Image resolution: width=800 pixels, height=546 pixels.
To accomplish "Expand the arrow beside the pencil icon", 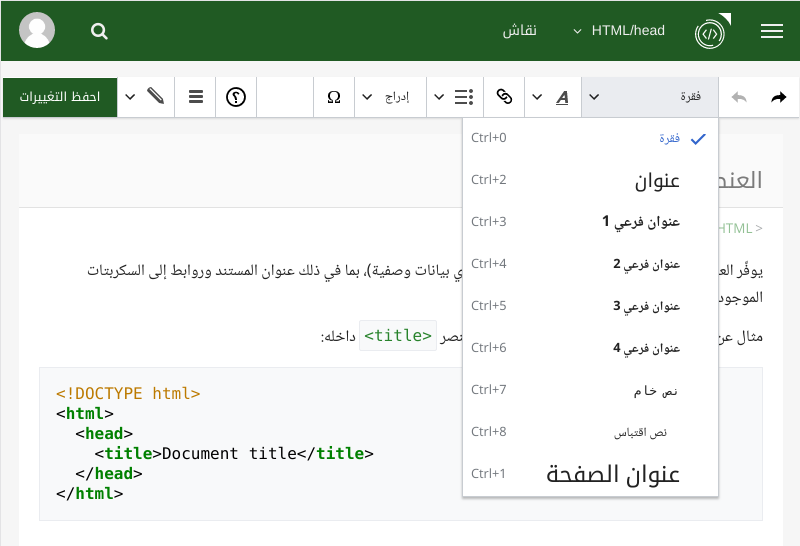I will (130, 97).
